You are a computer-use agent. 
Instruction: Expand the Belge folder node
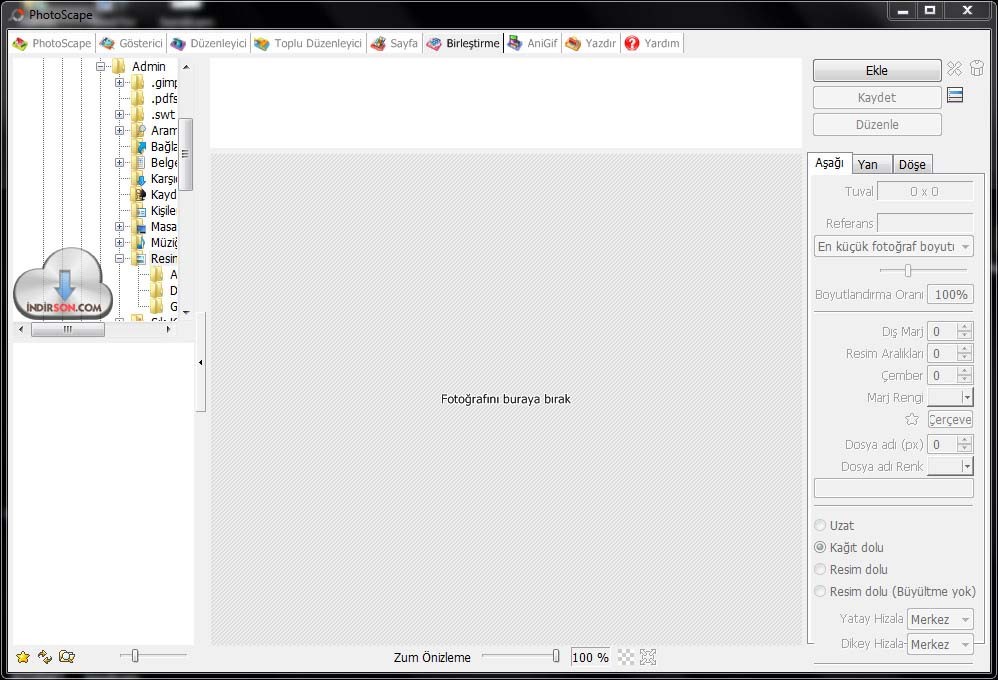click(119, 162)
